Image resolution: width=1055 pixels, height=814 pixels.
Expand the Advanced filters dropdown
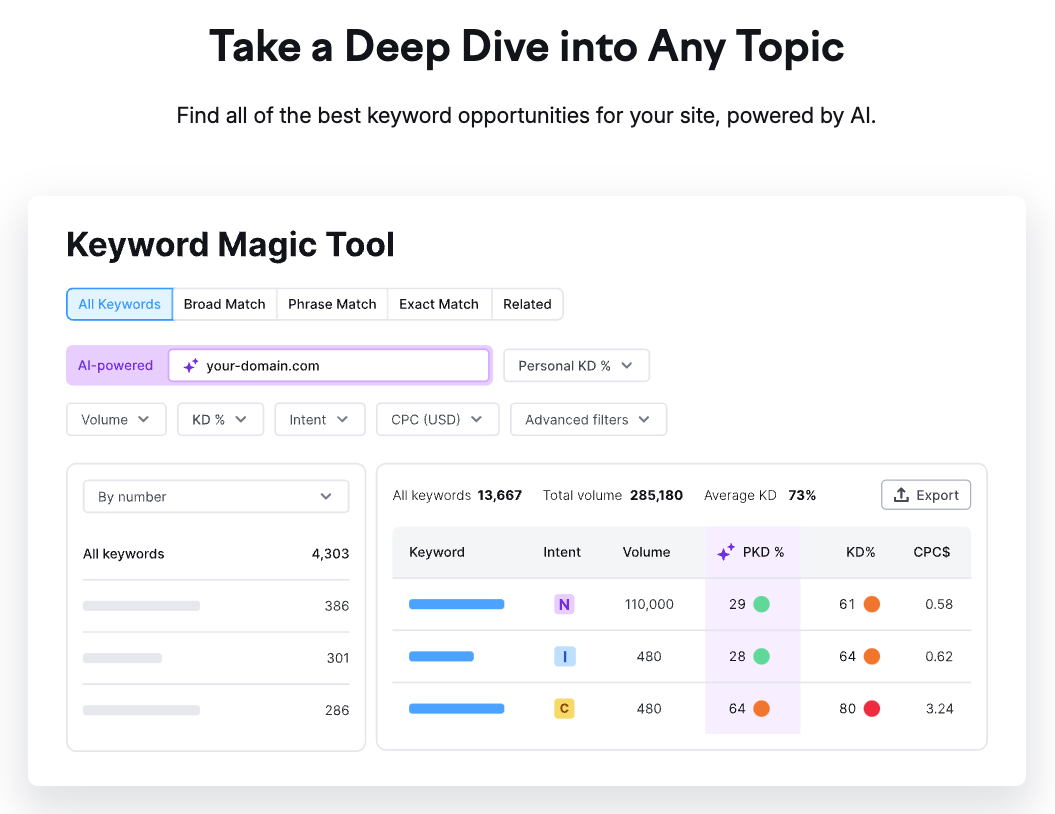pyautogui.click(x=588, y=420)
